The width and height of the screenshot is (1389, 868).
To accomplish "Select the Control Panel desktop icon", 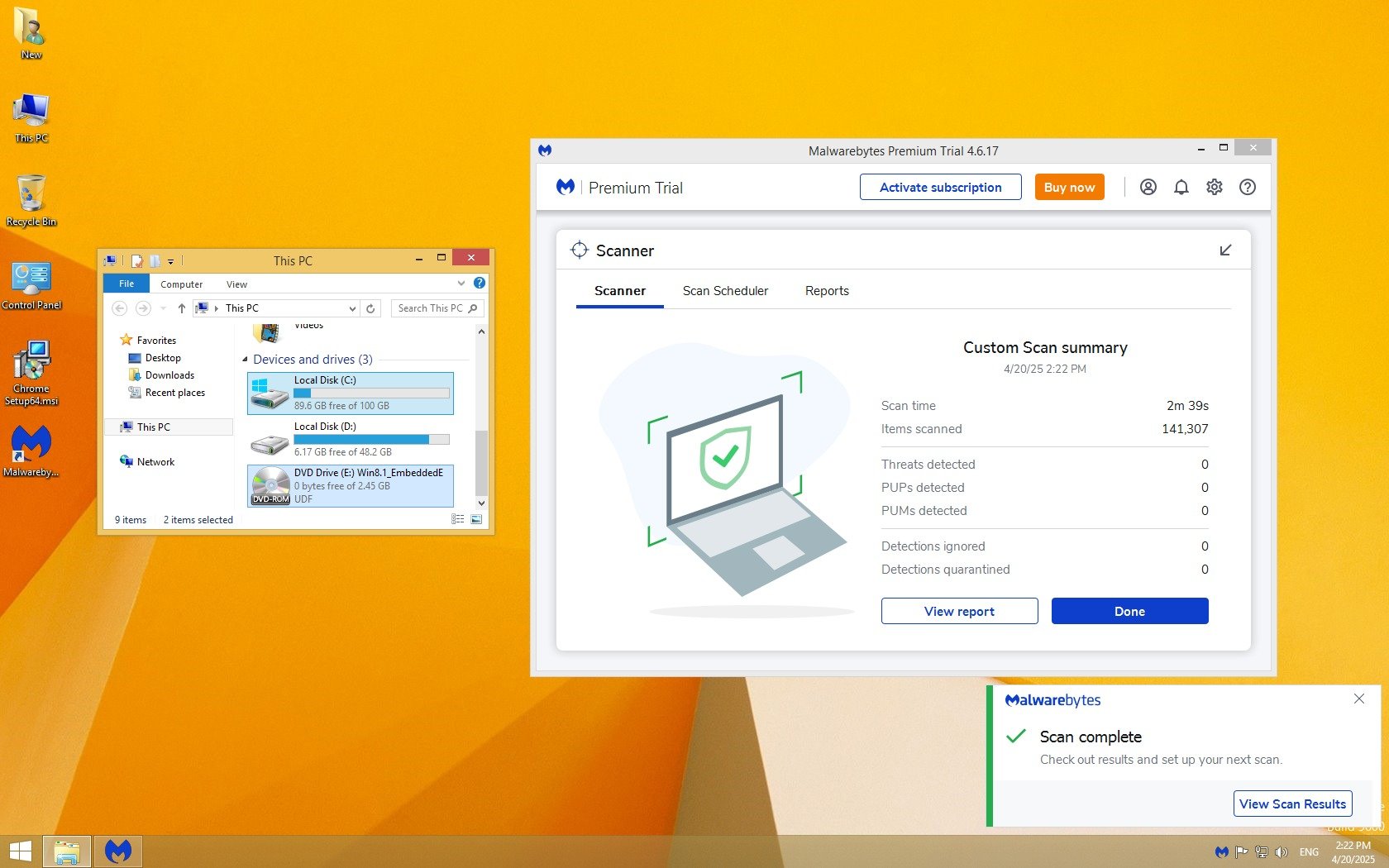I will pyautogui.click(x=31, y=285).
